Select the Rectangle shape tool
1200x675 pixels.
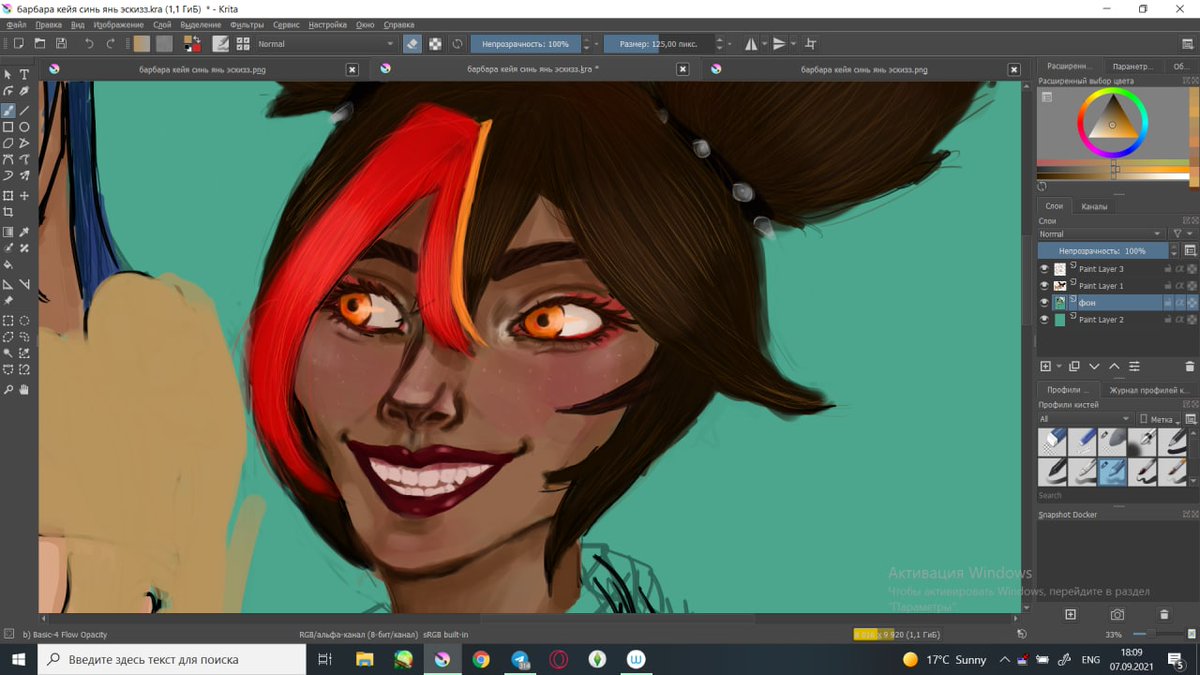point(8,127)
